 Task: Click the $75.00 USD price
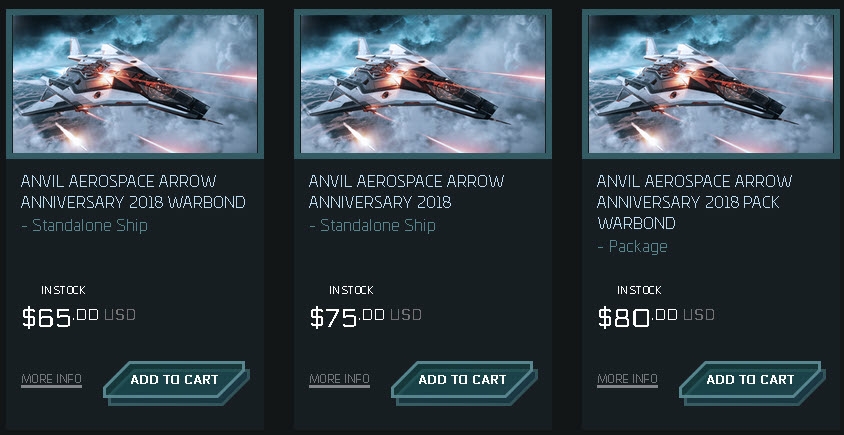[x=366, y=318]
